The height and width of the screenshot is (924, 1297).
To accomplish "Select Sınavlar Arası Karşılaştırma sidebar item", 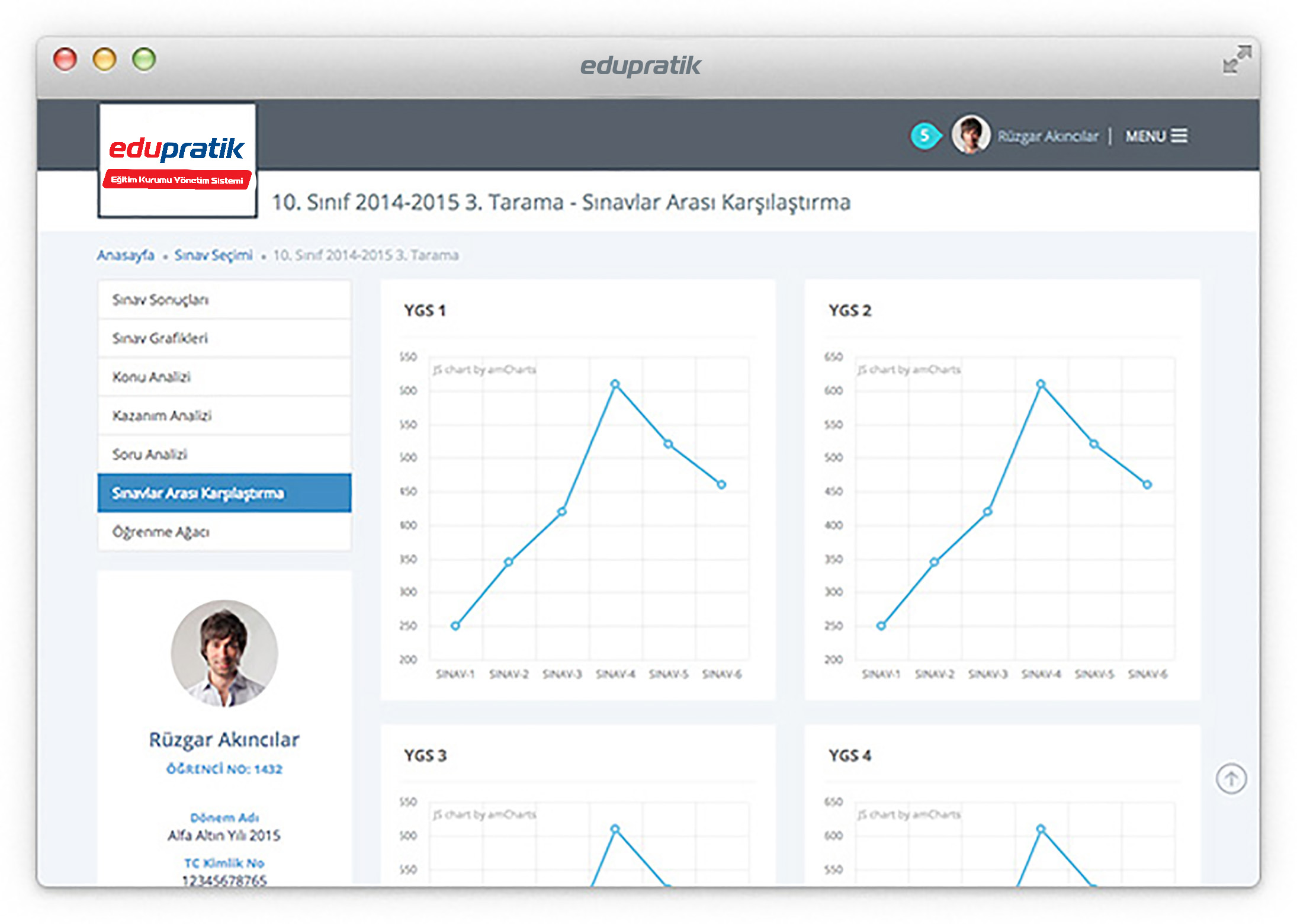I will tap(224, 493).
